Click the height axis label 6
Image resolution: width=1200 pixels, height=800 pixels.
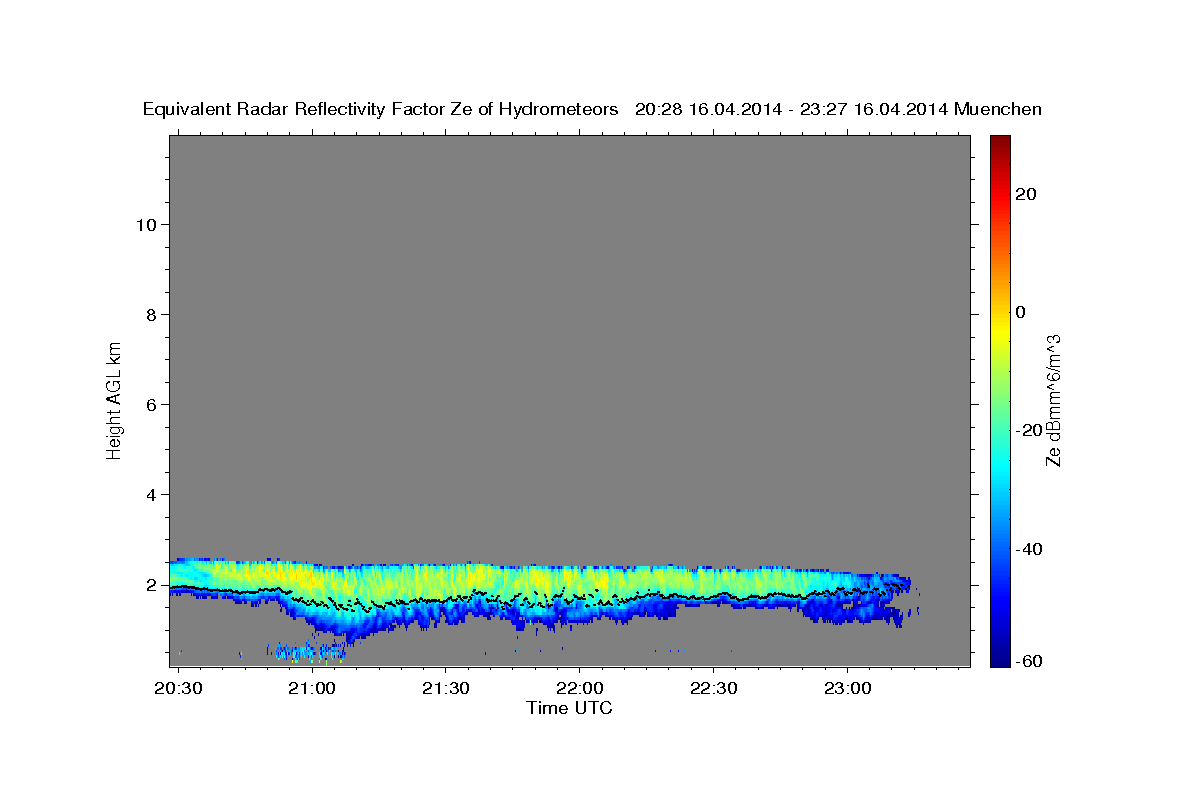coord(152,404)
